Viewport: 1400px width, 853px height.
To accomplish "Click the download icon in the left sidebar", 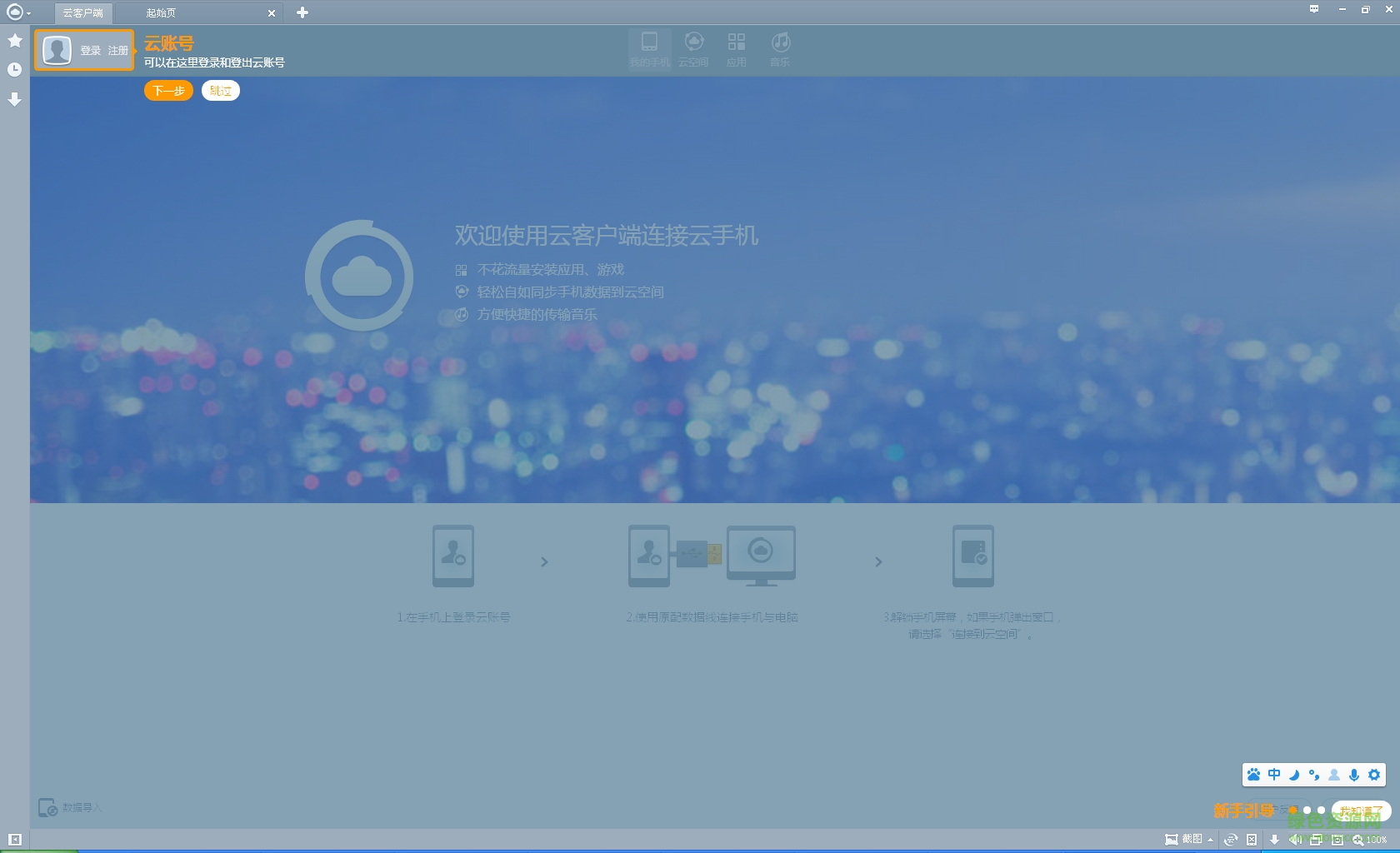I will pyautogui.click(x=14, y=100).
